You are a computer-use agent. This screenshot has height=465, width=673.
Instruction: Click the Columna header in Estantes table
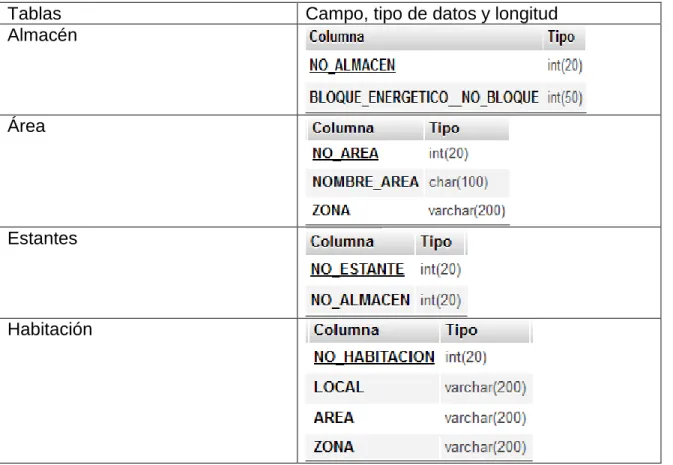click(x=342, y=241)
